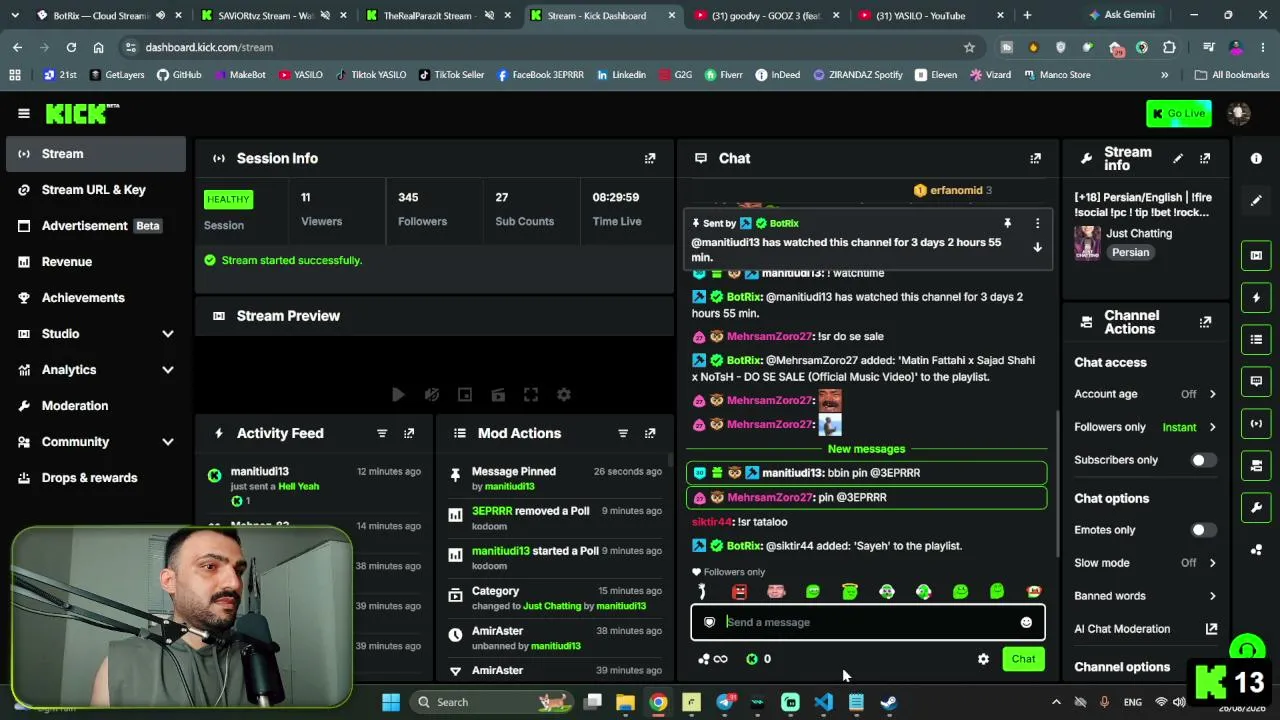
Task: Collapse the pinned message with the down arrow
Action: pyautogui.click(x=1037, y=247)
